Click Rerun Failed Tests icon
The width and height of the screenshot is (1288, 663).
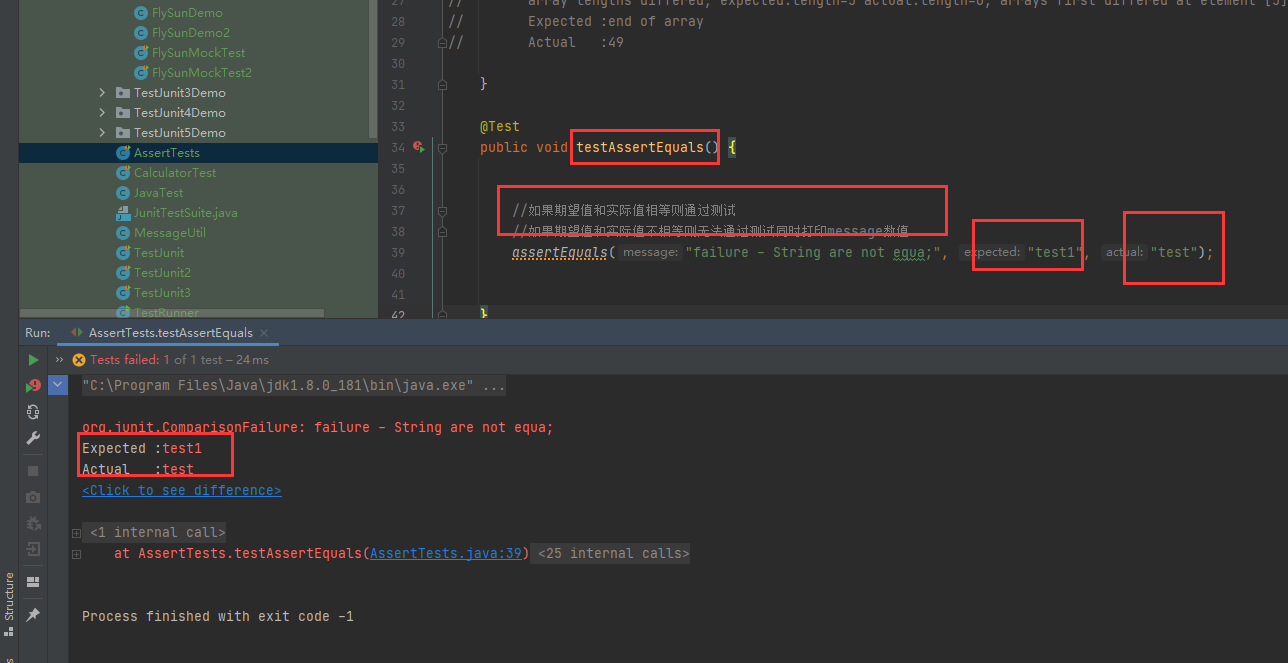(32, 384)
